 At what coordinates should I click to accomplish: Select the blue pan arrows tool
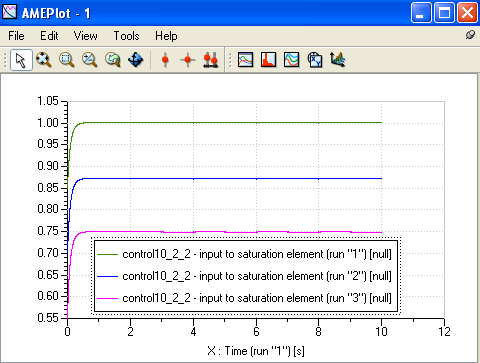136,60
